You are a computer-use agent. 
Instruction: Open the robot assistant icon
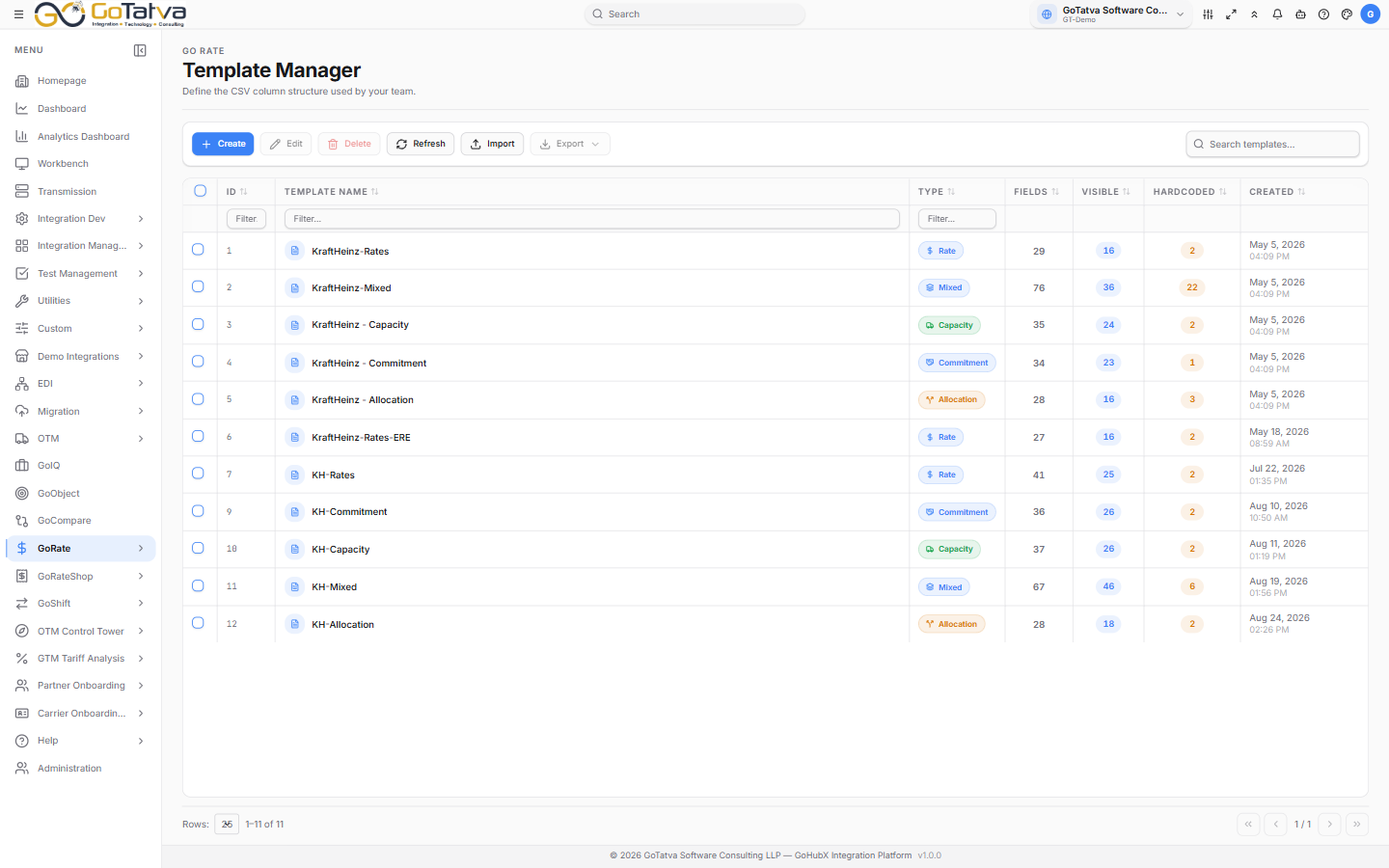1300,14
